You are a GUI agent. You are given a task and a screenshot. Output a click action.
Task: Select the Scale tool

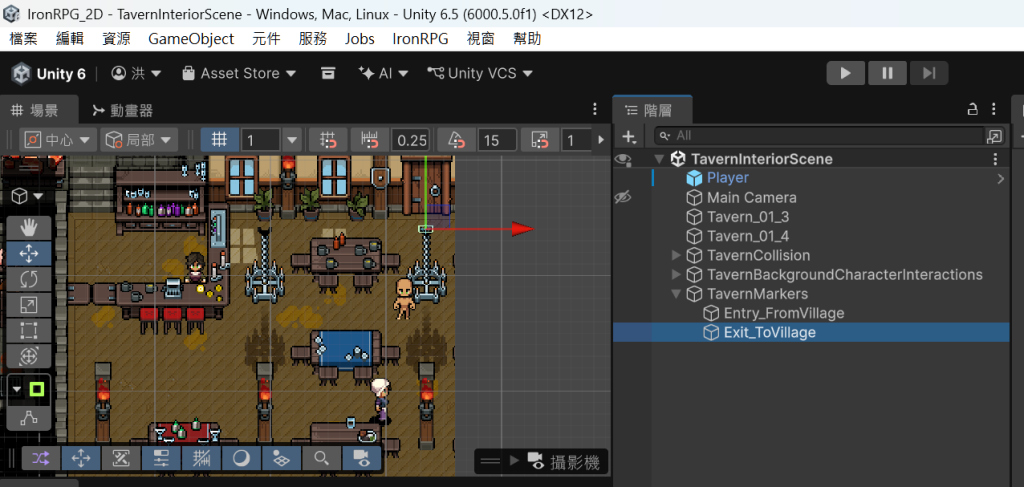[29, 304]
